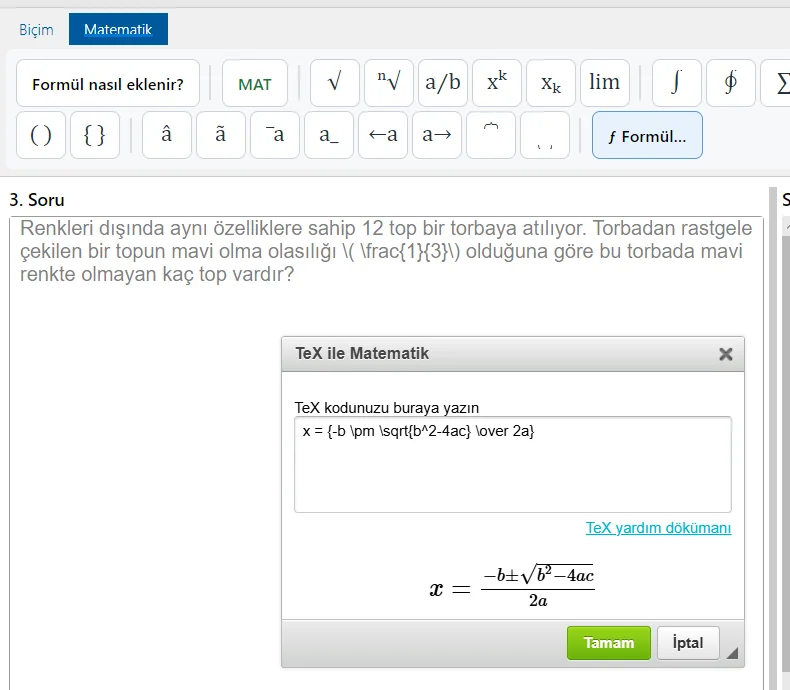Insert square root symbol

pyautogui.click(x=335, y=83)
